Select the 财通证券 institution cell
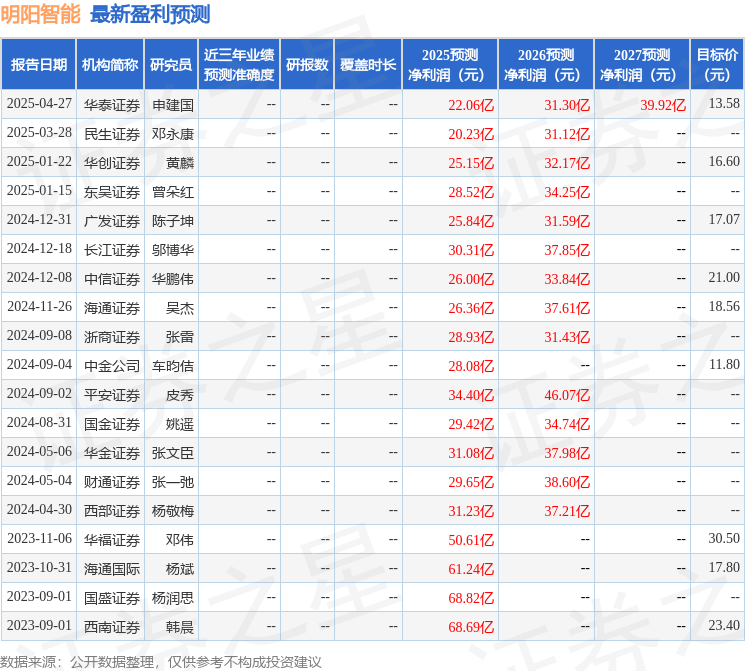745x671 pixels. (112, 482)
